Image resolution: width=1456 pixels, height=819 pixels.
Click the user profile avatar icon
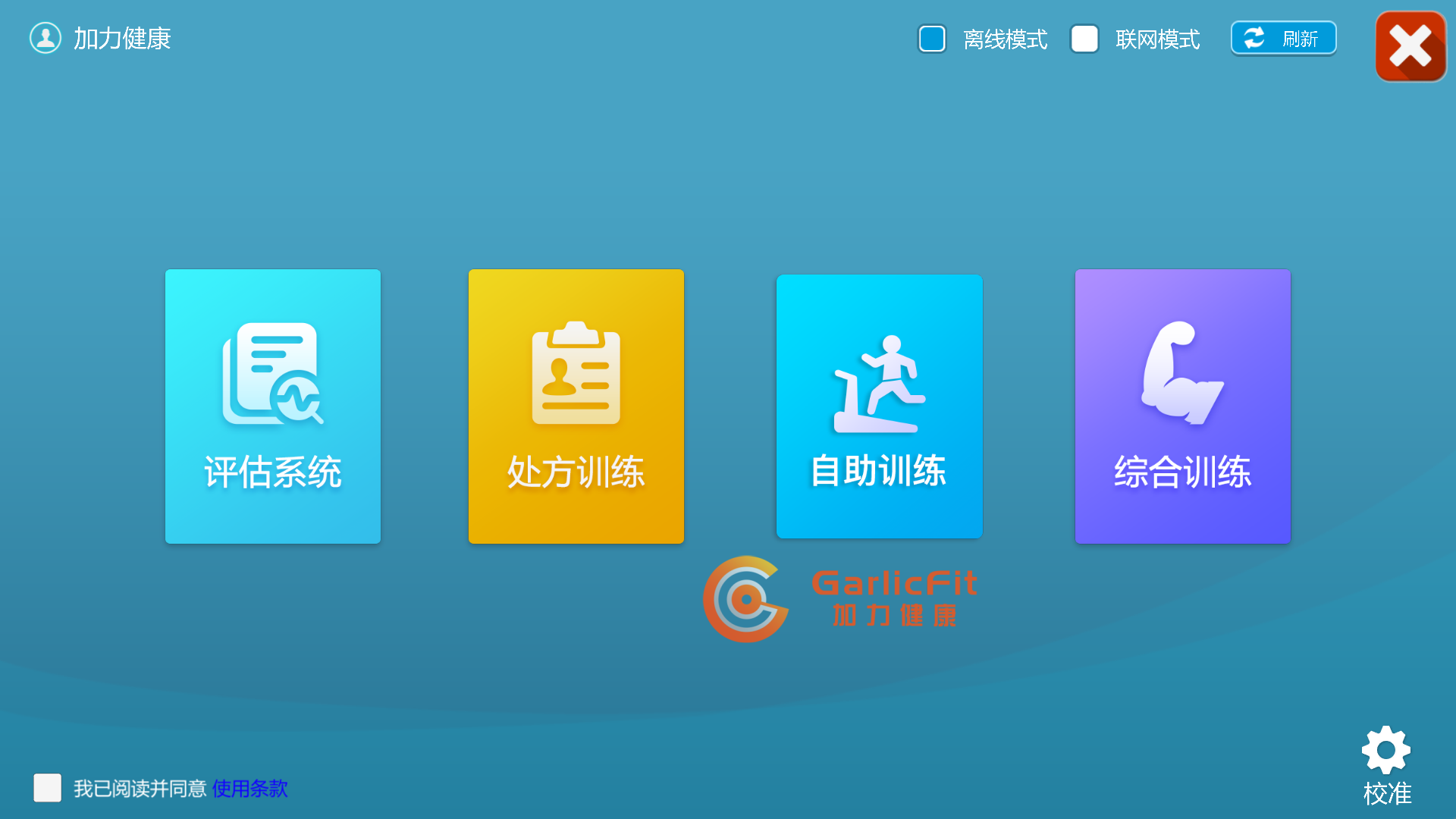(x=45, y=38)
